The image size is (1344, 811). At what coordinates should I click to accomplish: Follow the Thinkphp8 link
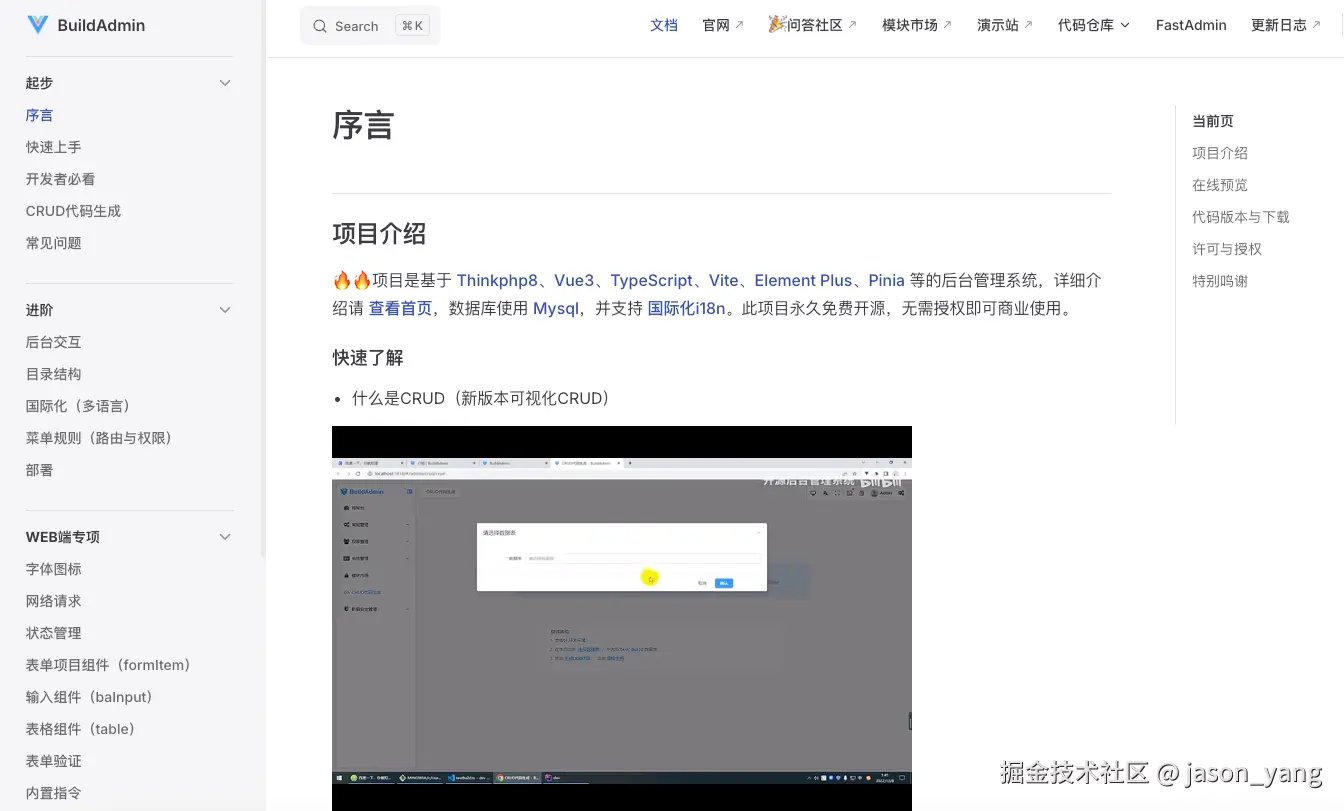[x=497, y=280]
